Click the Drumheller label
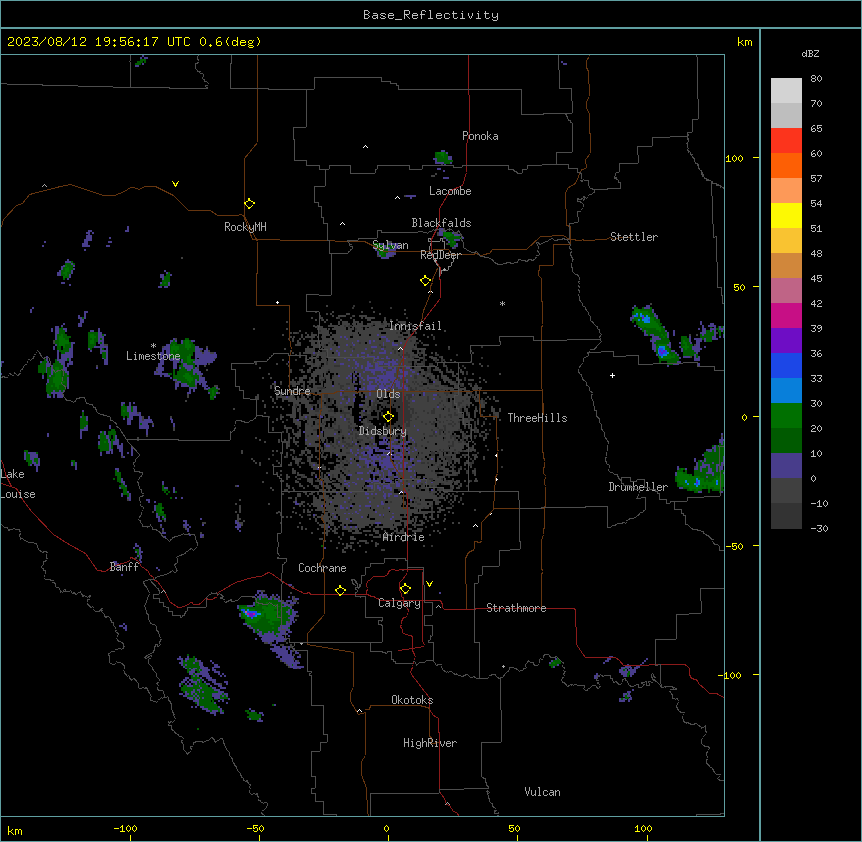Viewport: 862px width, 842px height. 638,487
